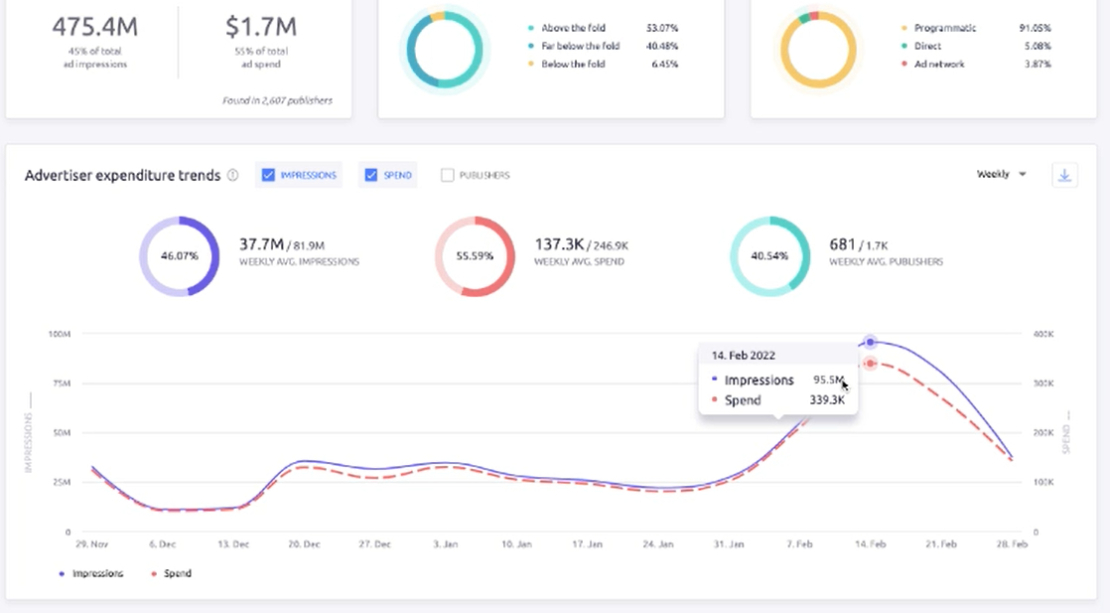
Task: Click the yellow traffic-type donut chart
Action: coord(819,46)
